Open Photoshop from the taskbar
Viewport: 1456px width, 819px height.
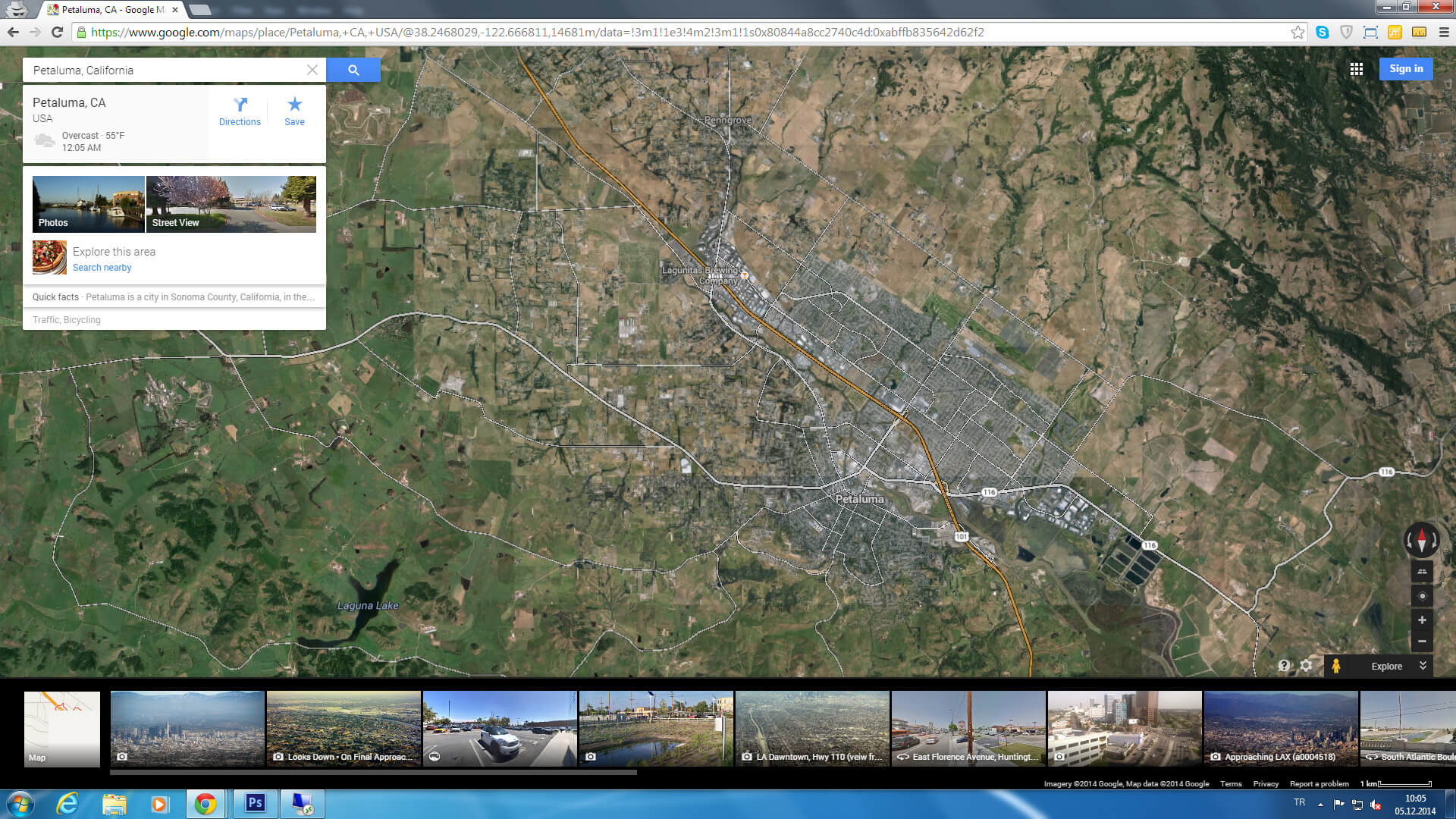255,803
